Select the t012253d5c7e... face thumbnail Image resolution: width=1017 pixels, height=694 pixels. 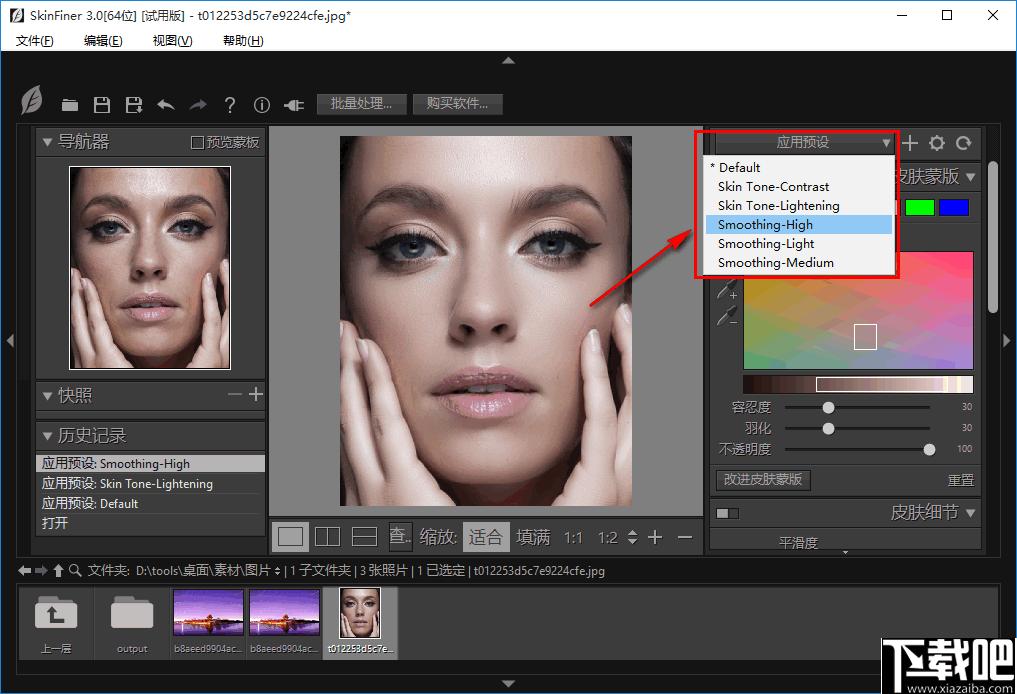point(360,621)
